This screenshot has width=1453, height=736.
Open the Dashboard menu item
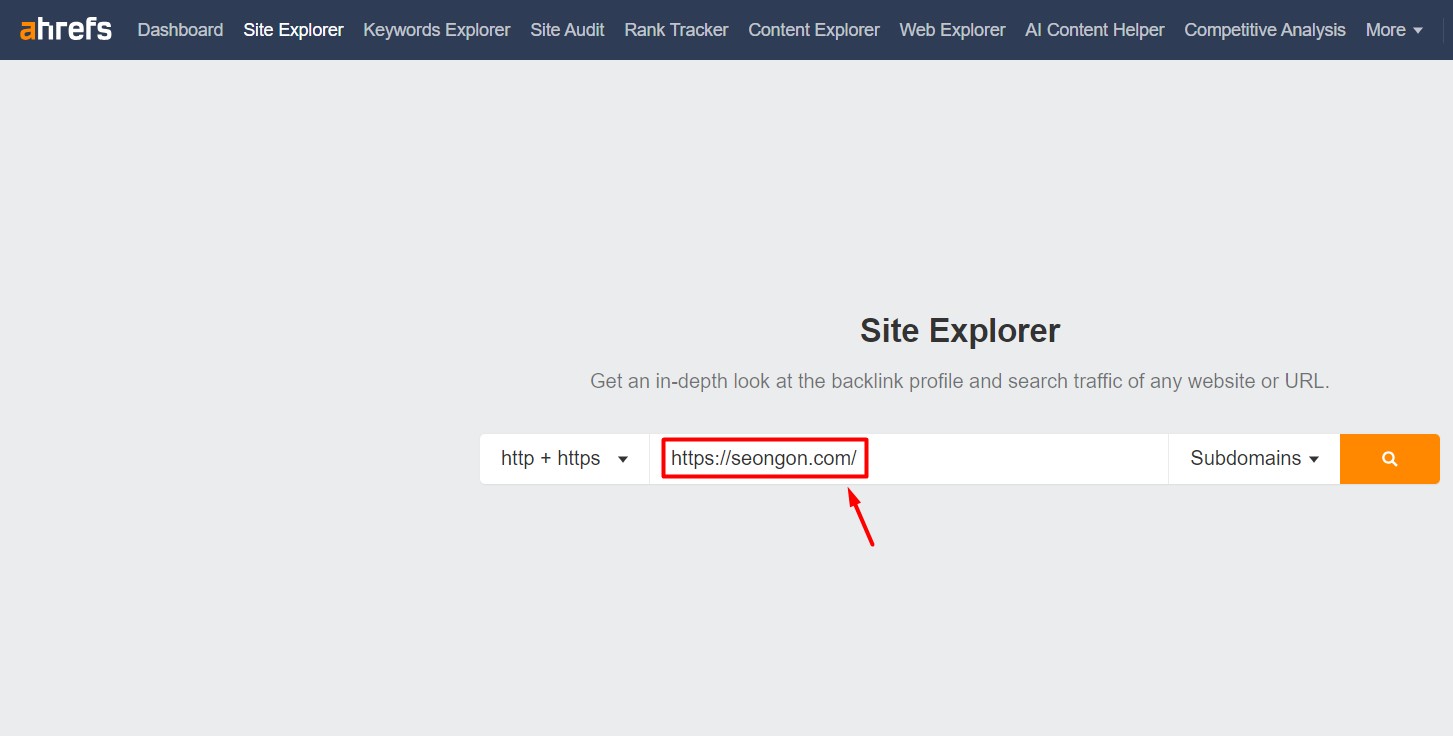pyautogui.click(x=180, y=30)
